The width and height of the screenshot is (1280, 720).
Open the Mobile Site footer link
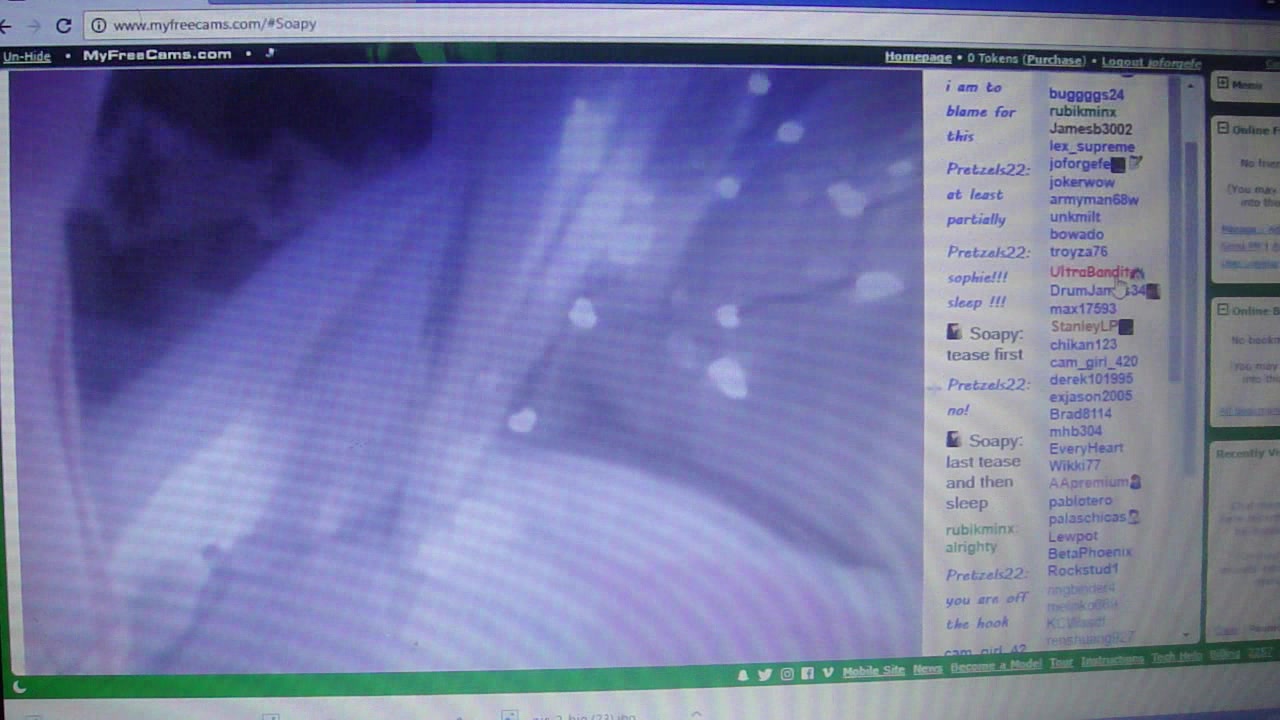[x=873, y=671]
